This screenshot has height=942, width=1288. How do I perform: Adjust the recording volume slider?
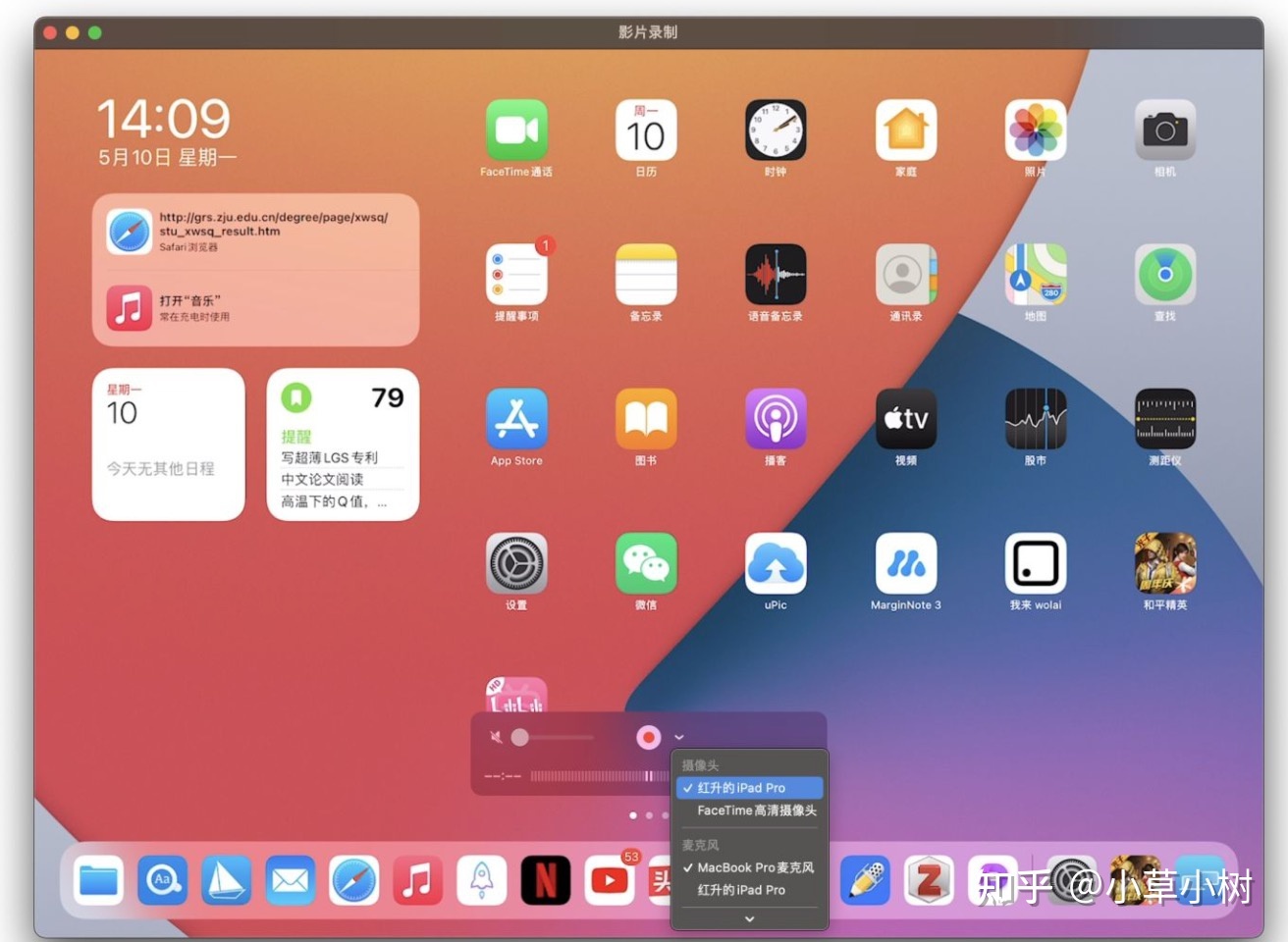point(553,737)
